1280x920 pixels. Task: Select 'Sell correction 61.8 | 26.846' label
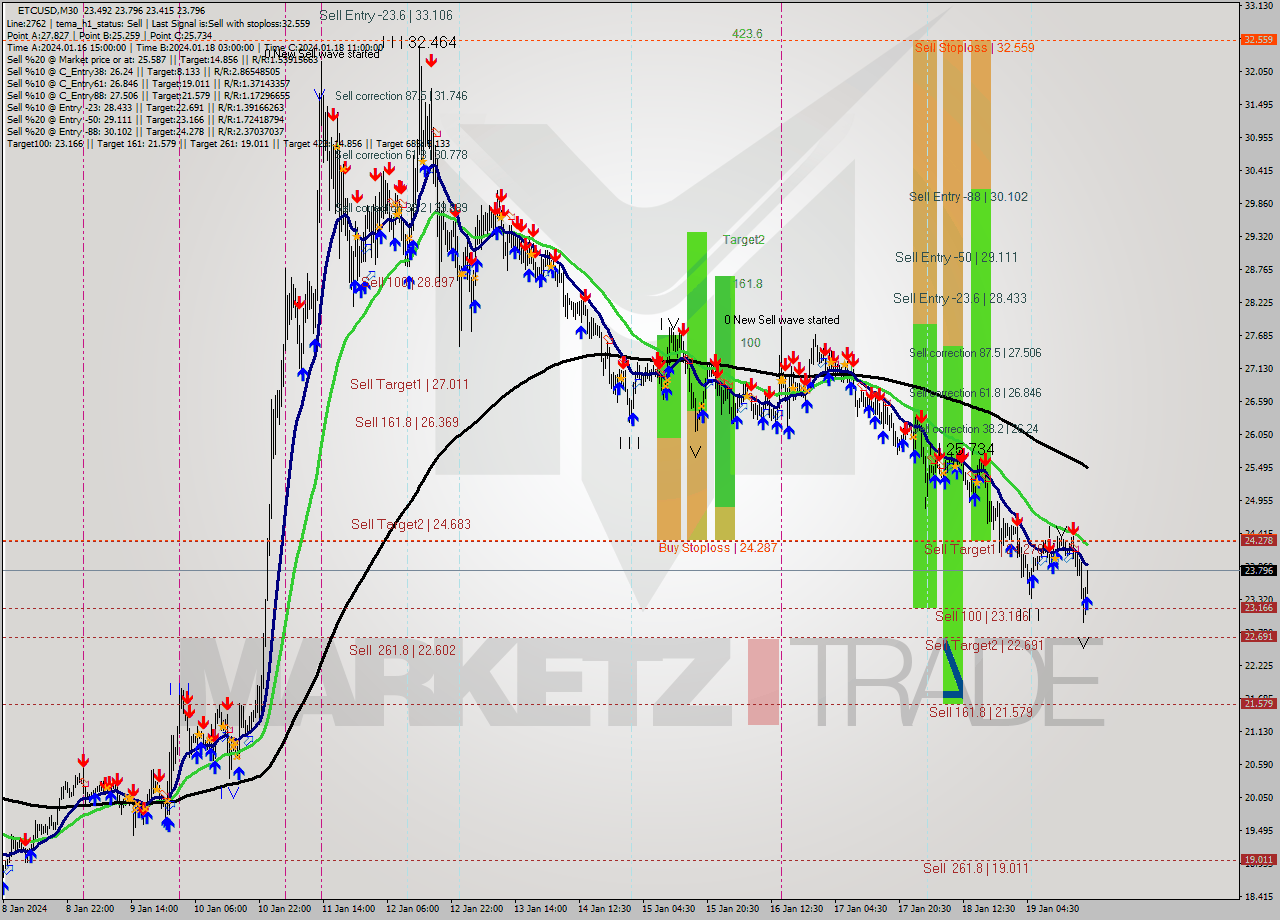(975, 393)
